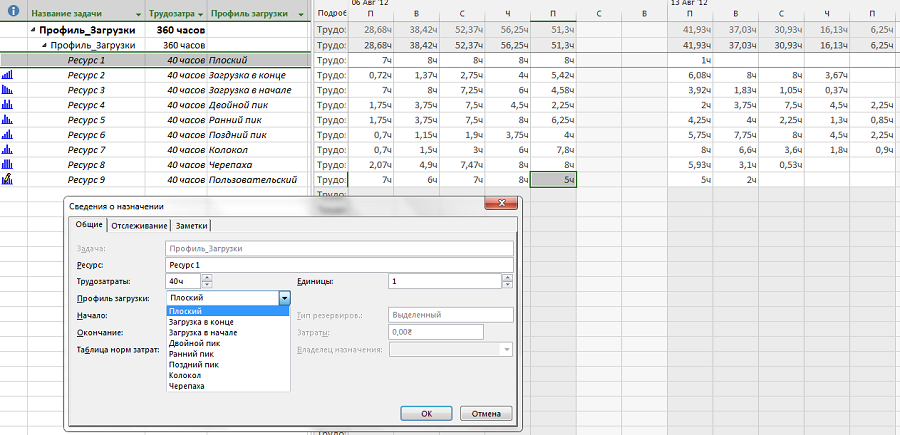Click the Трудозатраты 40ч input field
The width and height of the screenshot is (900, 435).
click(183, 281)
